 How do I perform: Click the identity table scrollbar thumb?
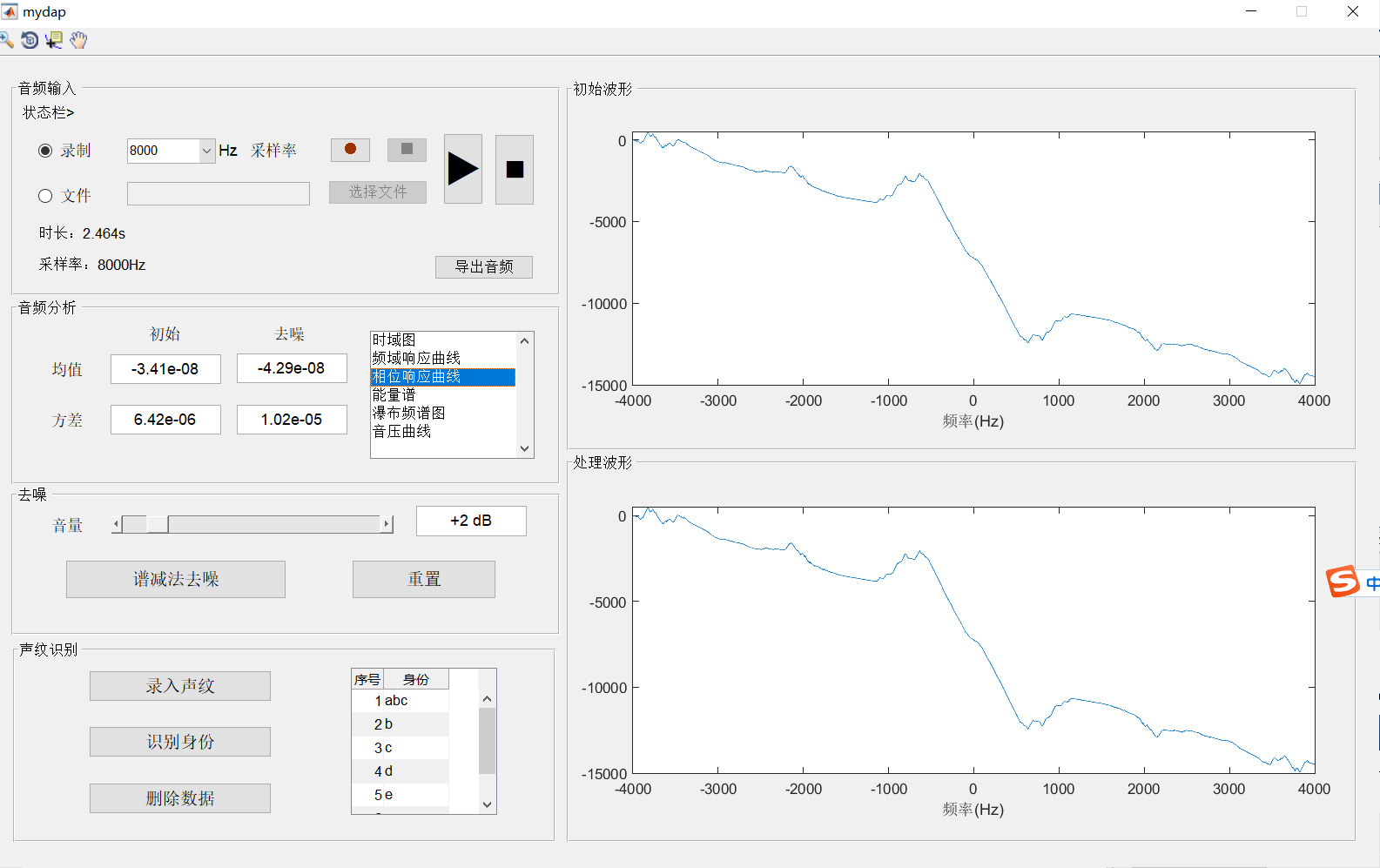pos(488,741)
